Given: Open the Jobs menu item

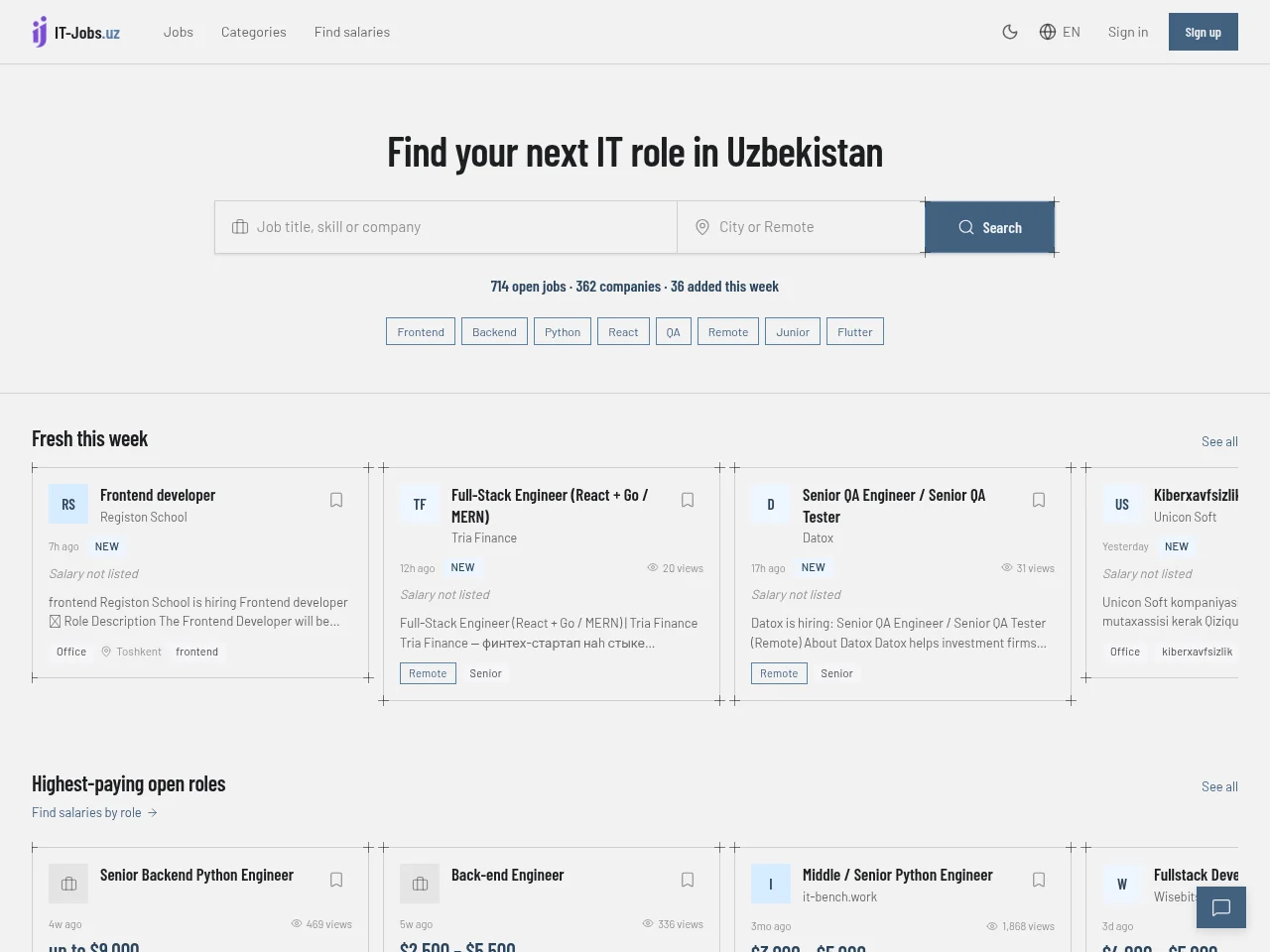Looking at the screenshot, I should point(179,32).
